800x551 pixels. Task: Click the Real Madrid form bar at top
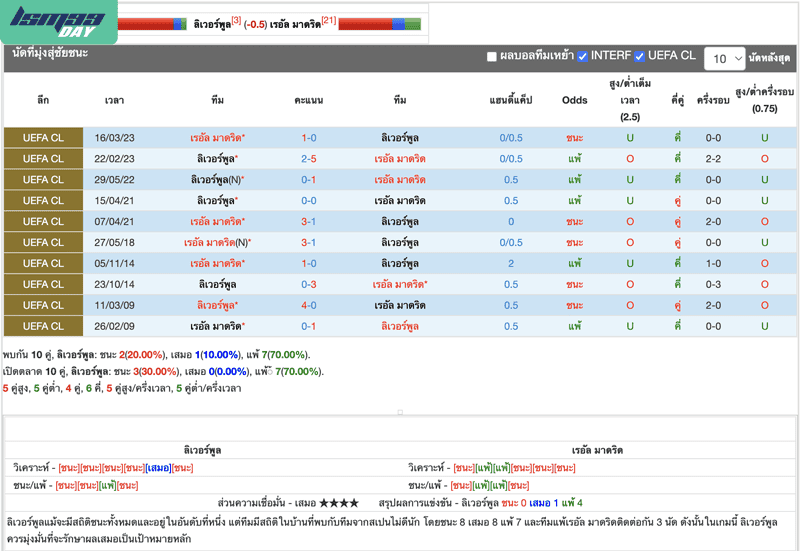[x=380, y=23]
